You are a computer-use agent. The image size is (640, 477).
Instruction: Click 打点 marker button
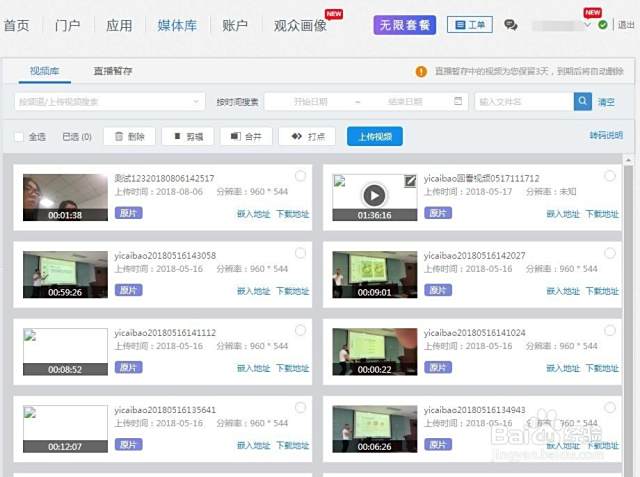click(307, 136)
